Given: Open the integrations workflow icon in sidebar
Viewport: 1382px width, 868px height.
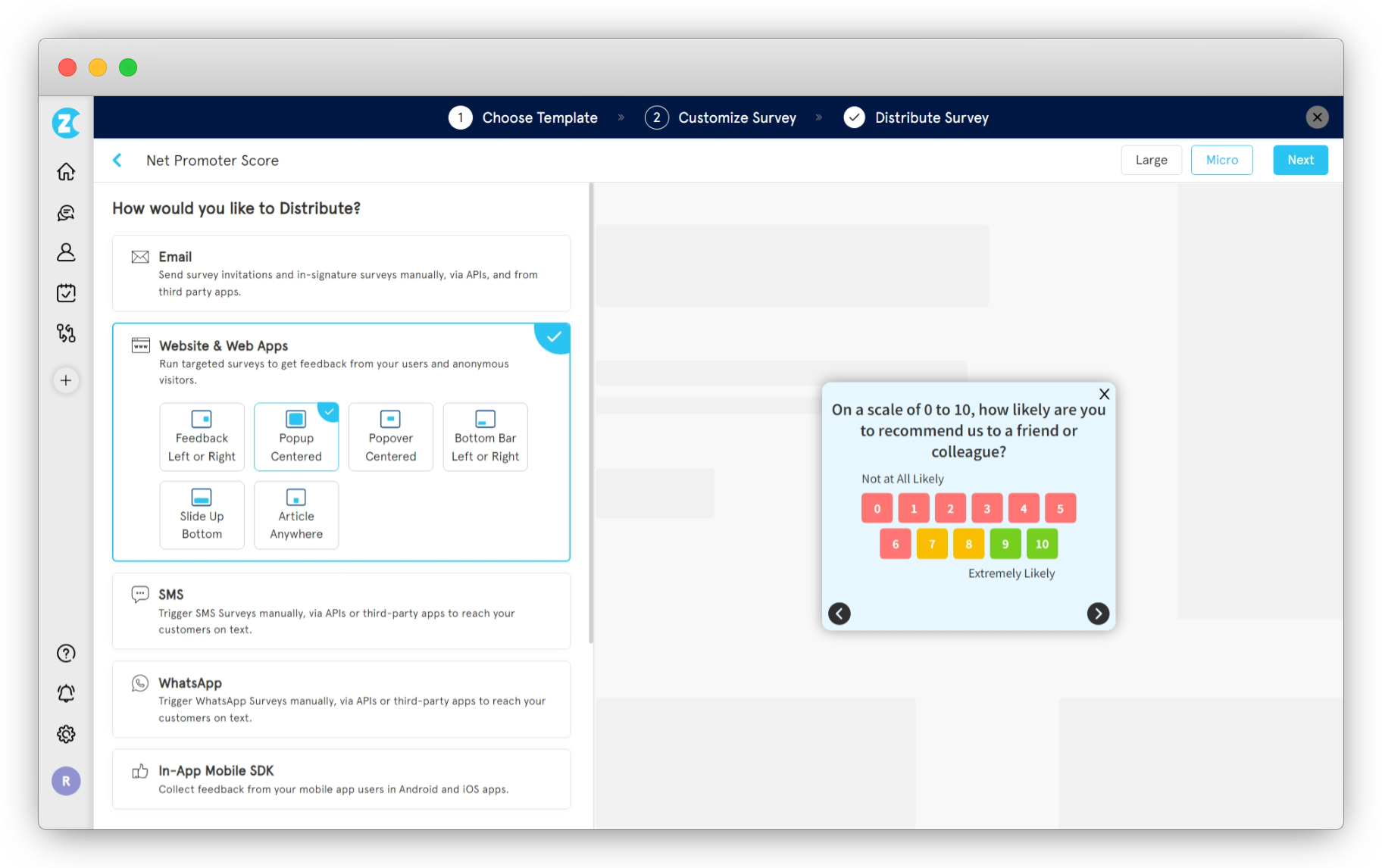Looking at the screenshot, I should tap(66, 333).
